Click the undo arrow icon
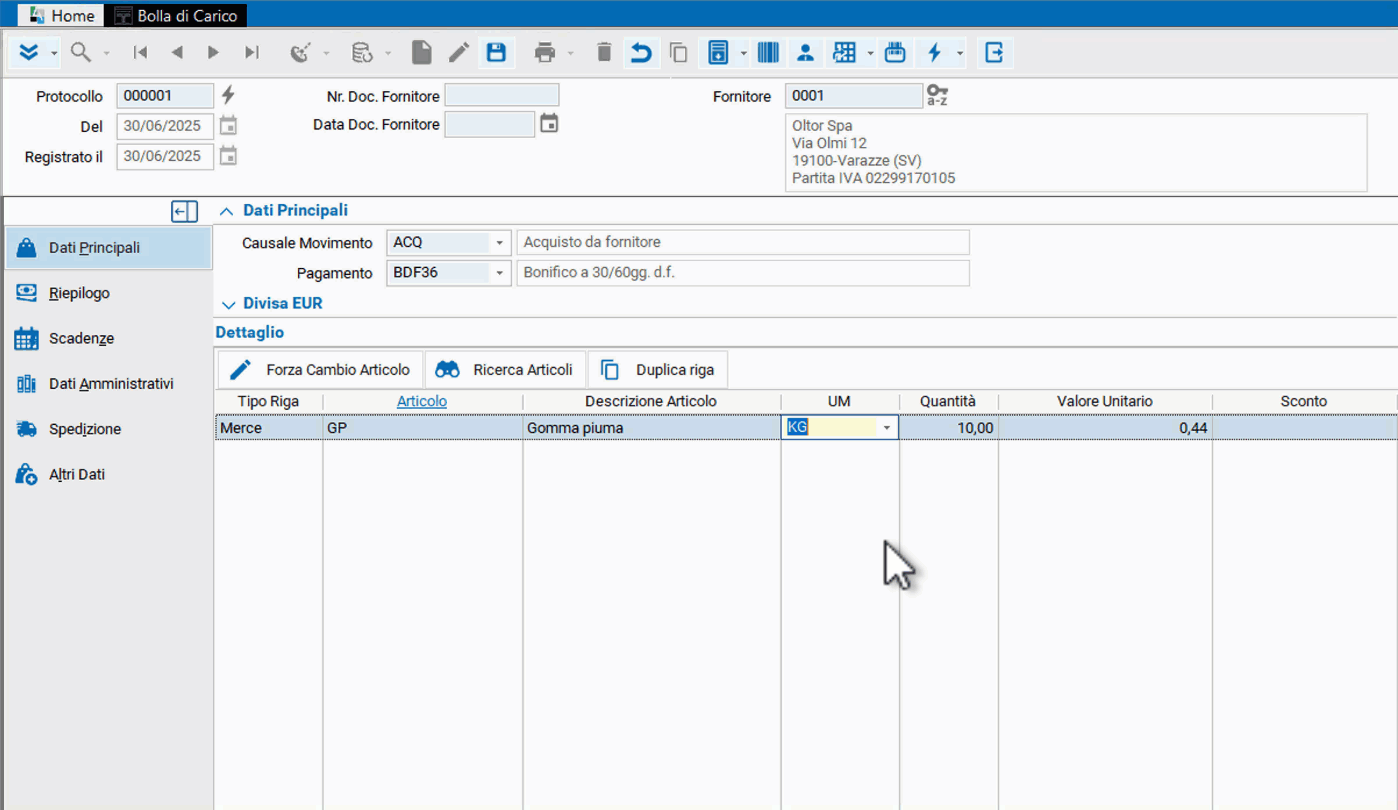This screenshot has width=1398, height=810. coord(641,53)
